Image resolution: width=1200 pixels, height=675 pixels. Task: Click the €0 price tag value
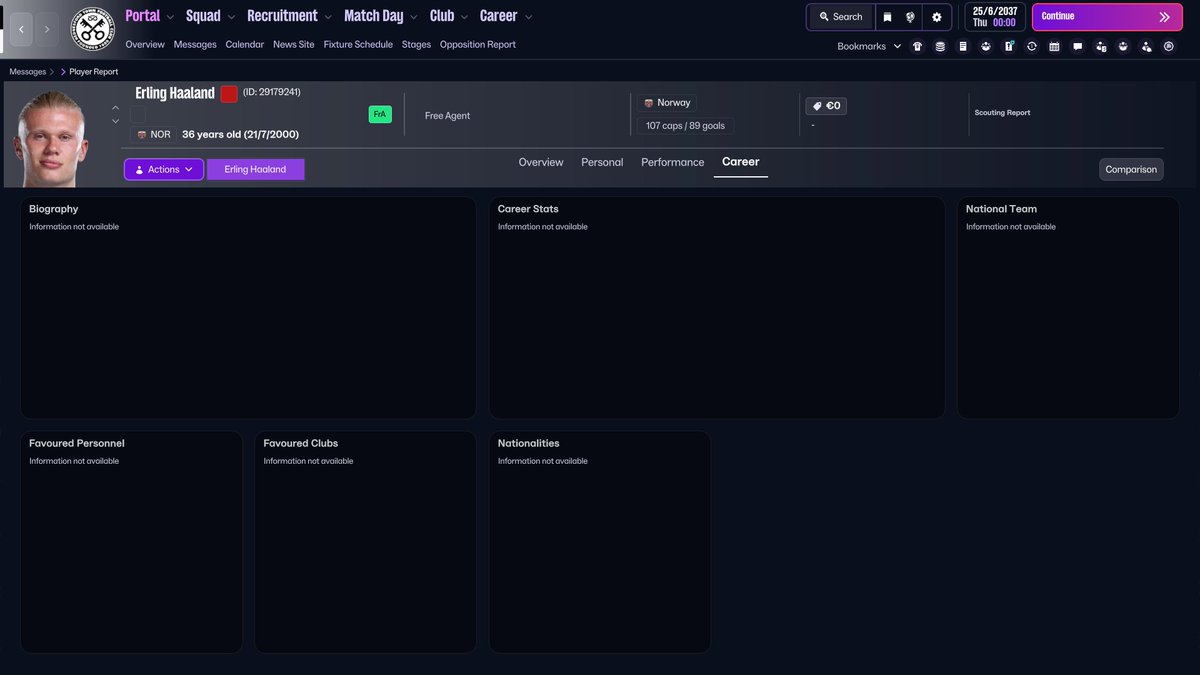[826, 105]
